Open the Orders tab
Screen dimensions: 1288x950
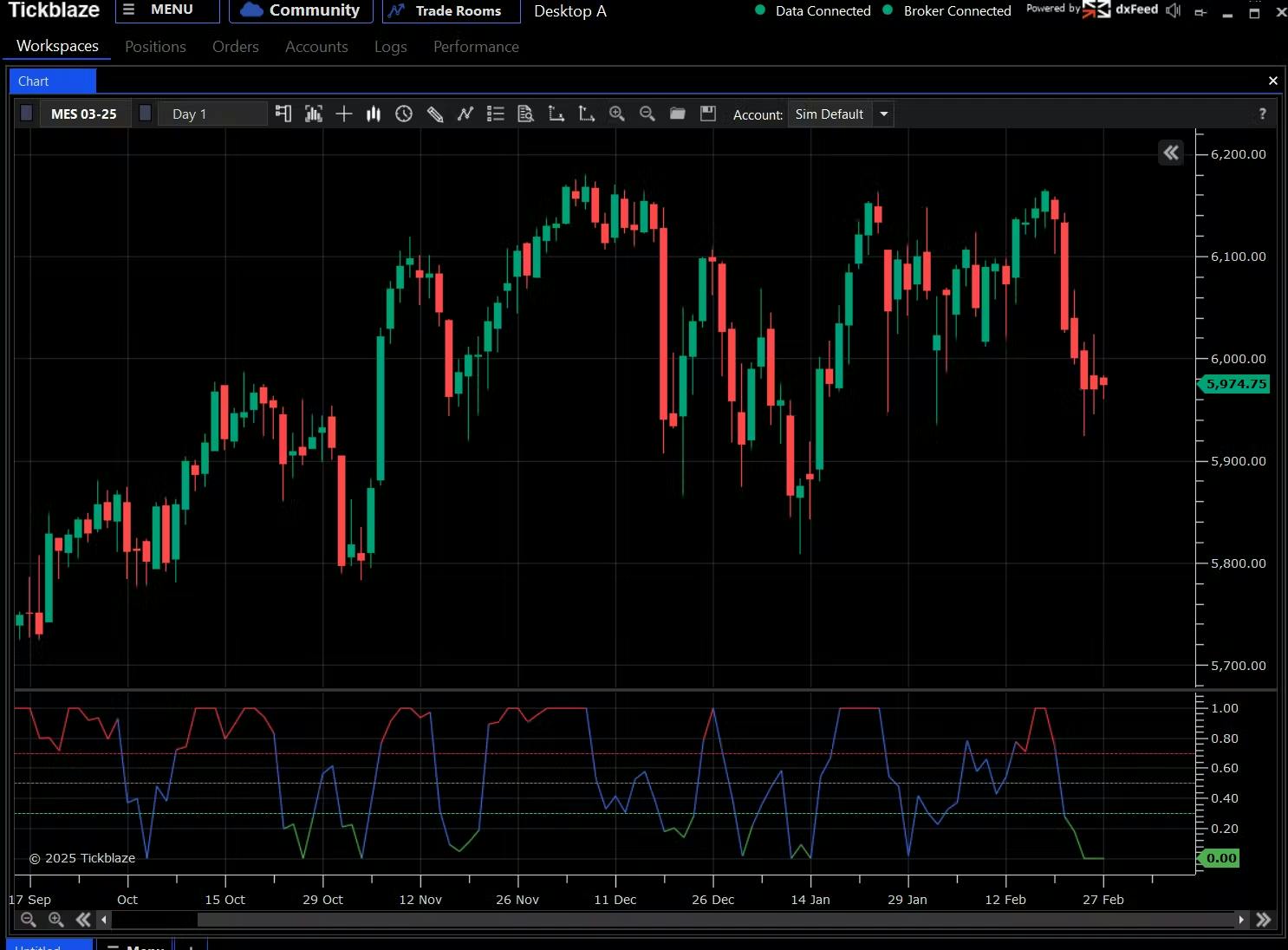tap(236, 47)
